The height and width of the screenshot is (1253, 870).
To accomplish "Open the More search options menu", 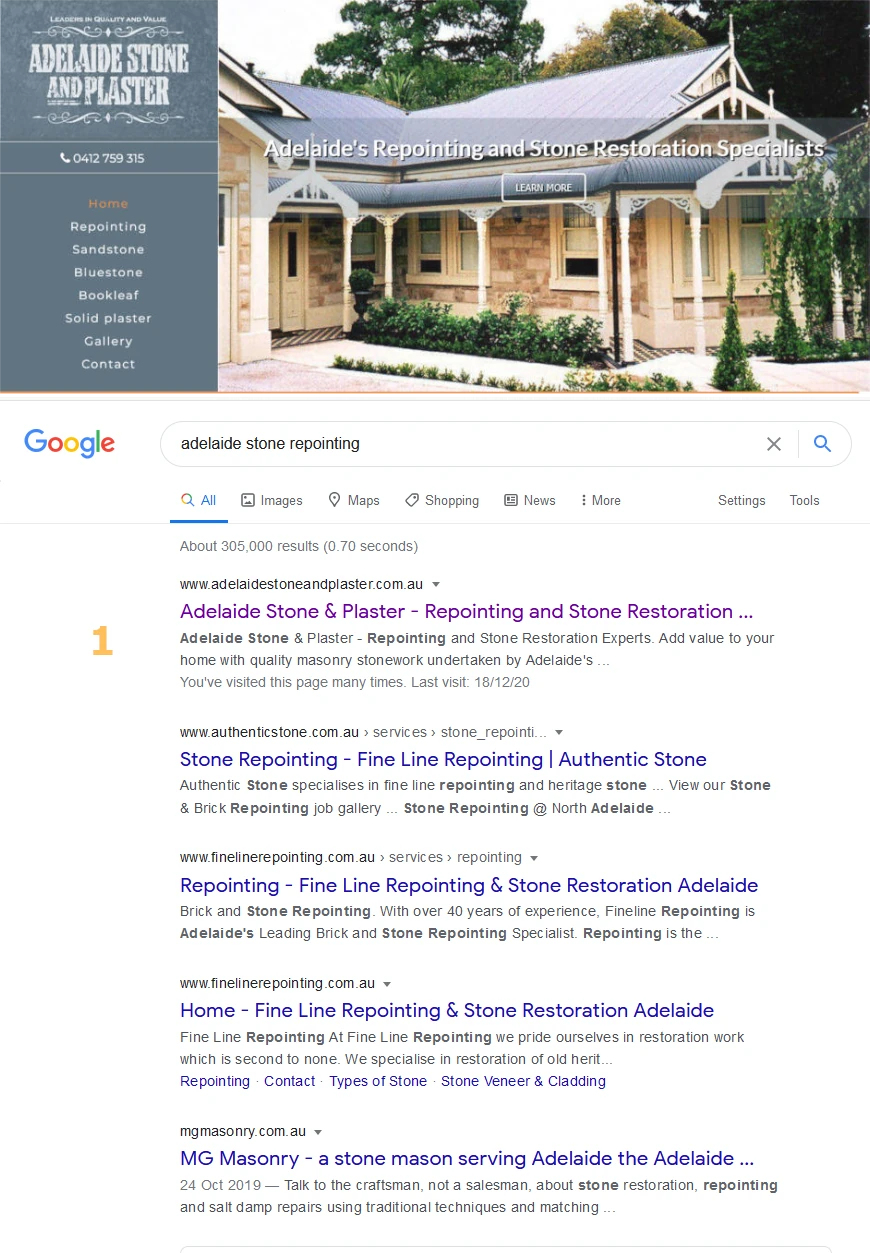I will 600,501.
